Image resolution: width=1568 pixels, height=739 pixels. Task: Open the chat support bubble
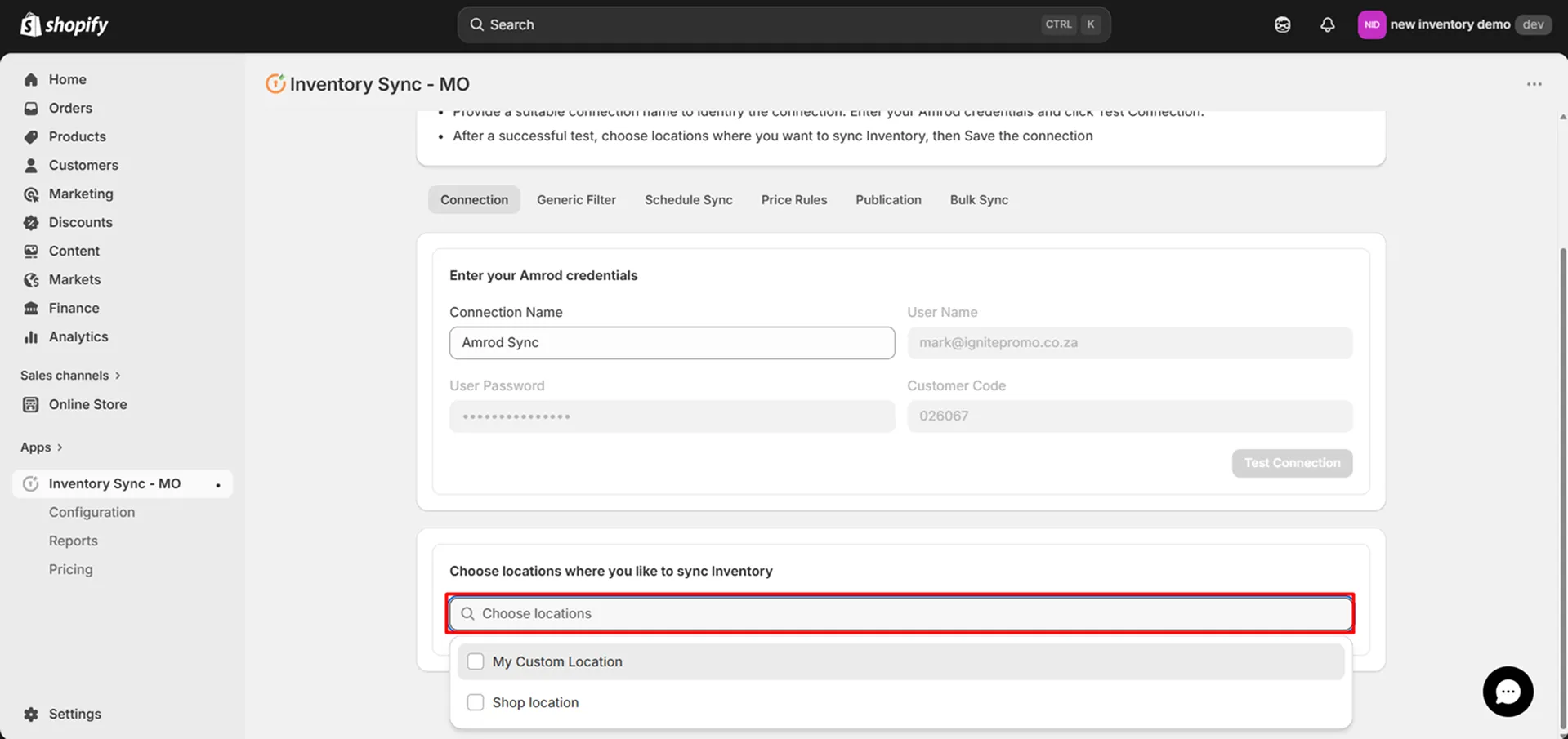[x=1507, y=691]
